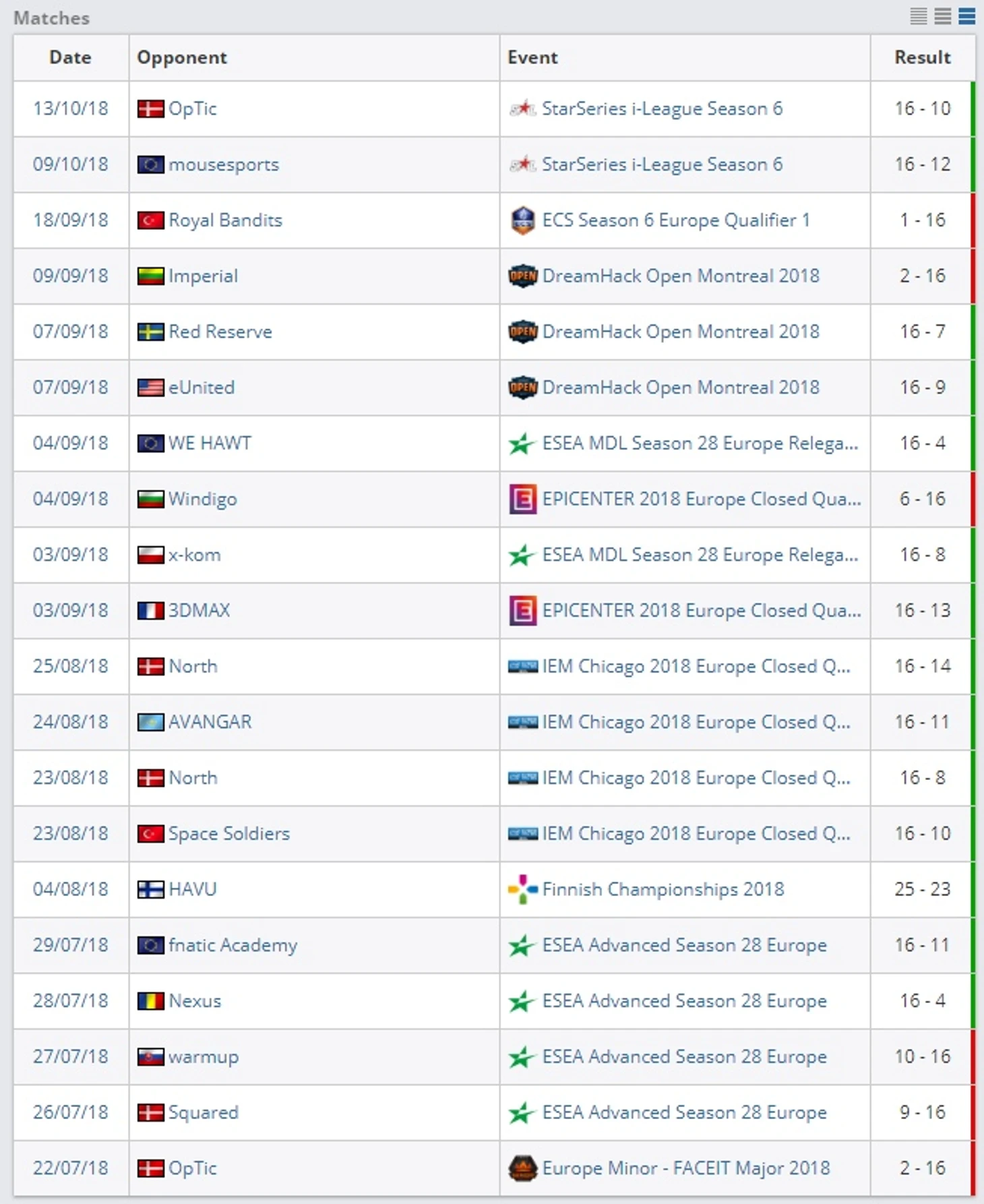Viewport: 984px width, 1204px height.
Task: Click the Romania flag next to Nexus
Action: pos(150,1001)
